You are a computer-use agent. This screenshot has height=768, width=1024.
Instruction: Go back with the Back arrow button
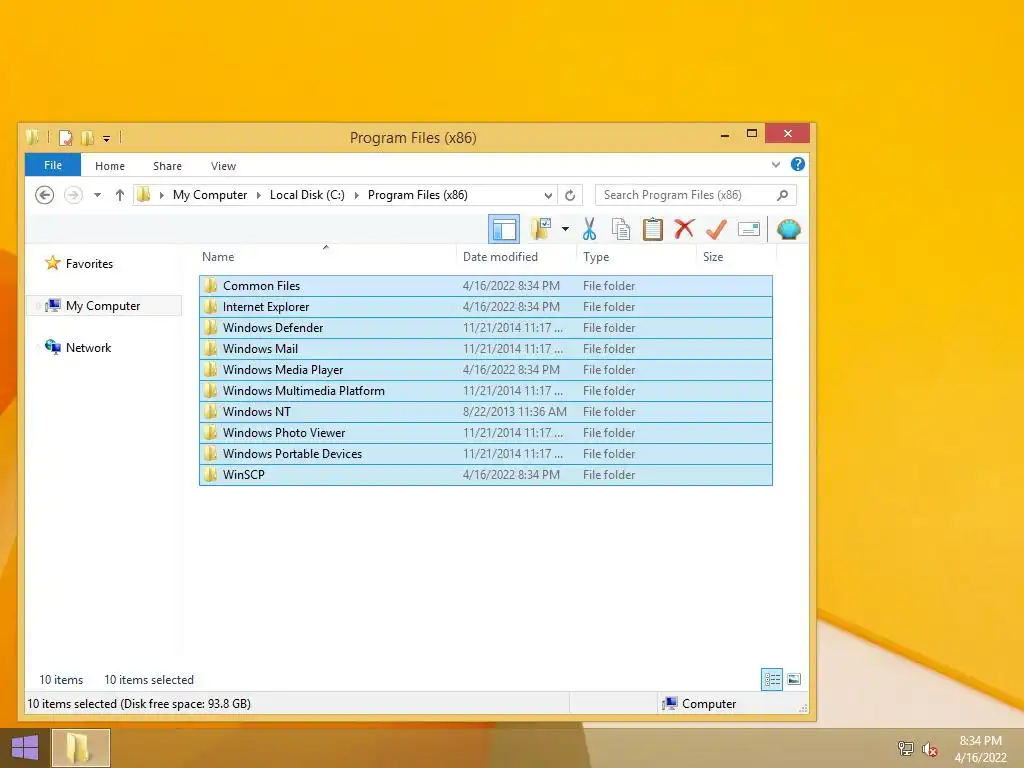(44, 195)
